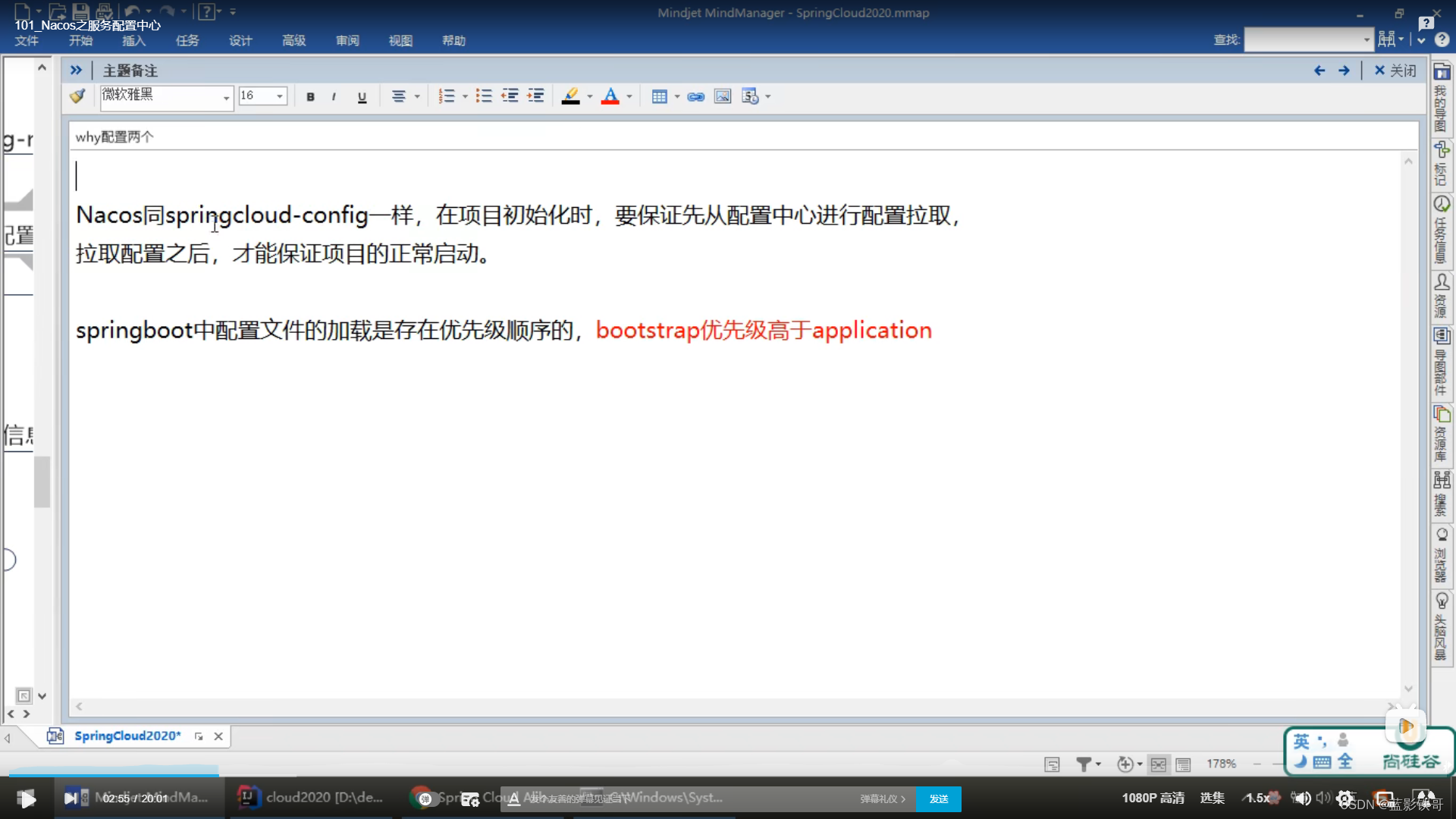The width and height of the screenshot is (1456, 819).
Task: Toggle outline view in status bar
Action: (x=1183, y=764)
